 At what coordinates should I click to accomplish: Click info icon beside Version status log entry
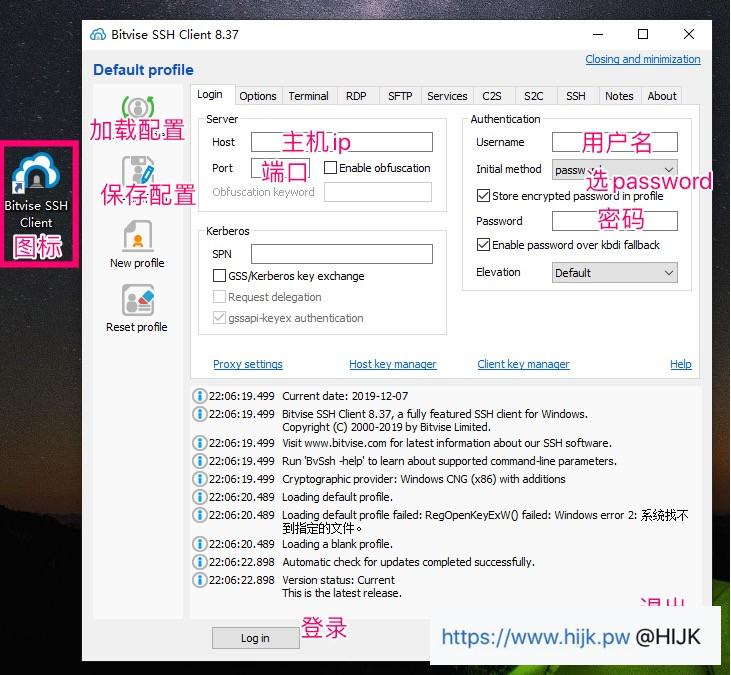tap(199, 580)
